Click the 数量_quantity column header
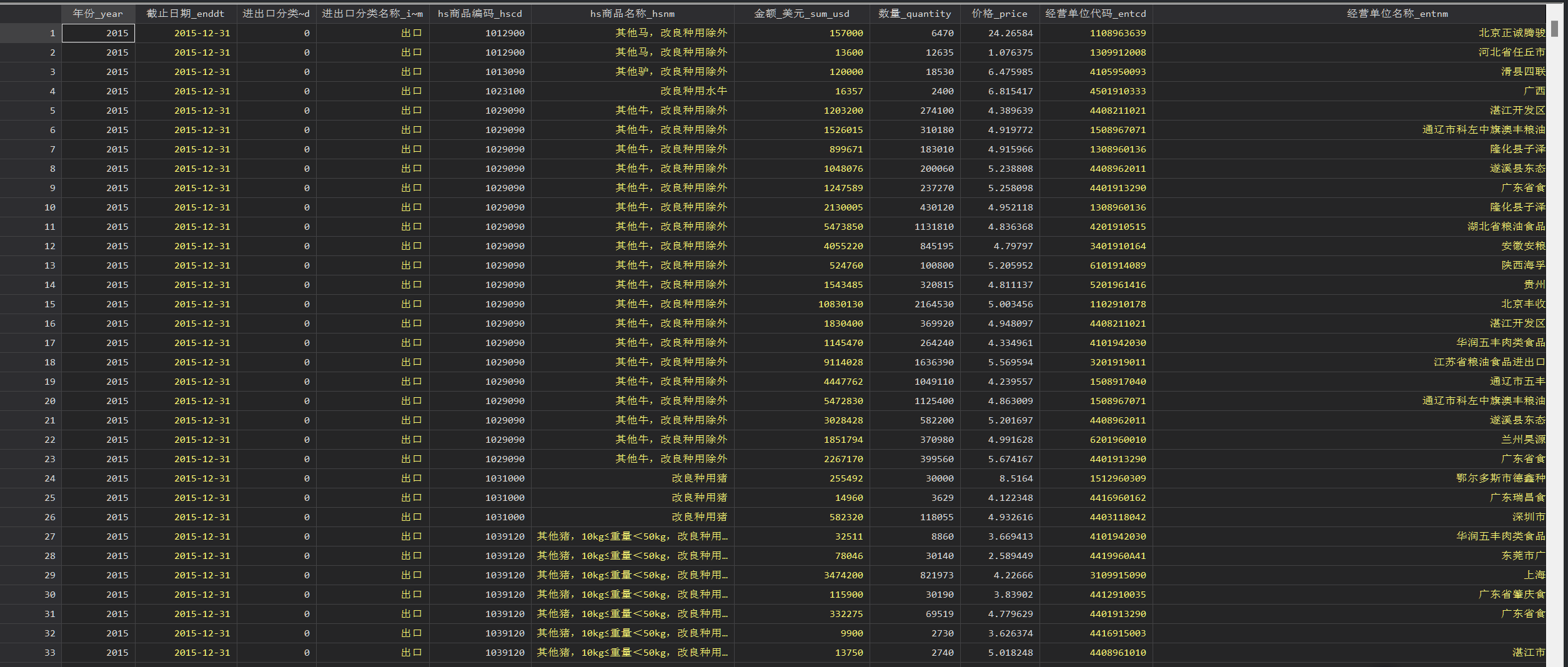This screenshot has width=1568, height=667. point(915,14)
